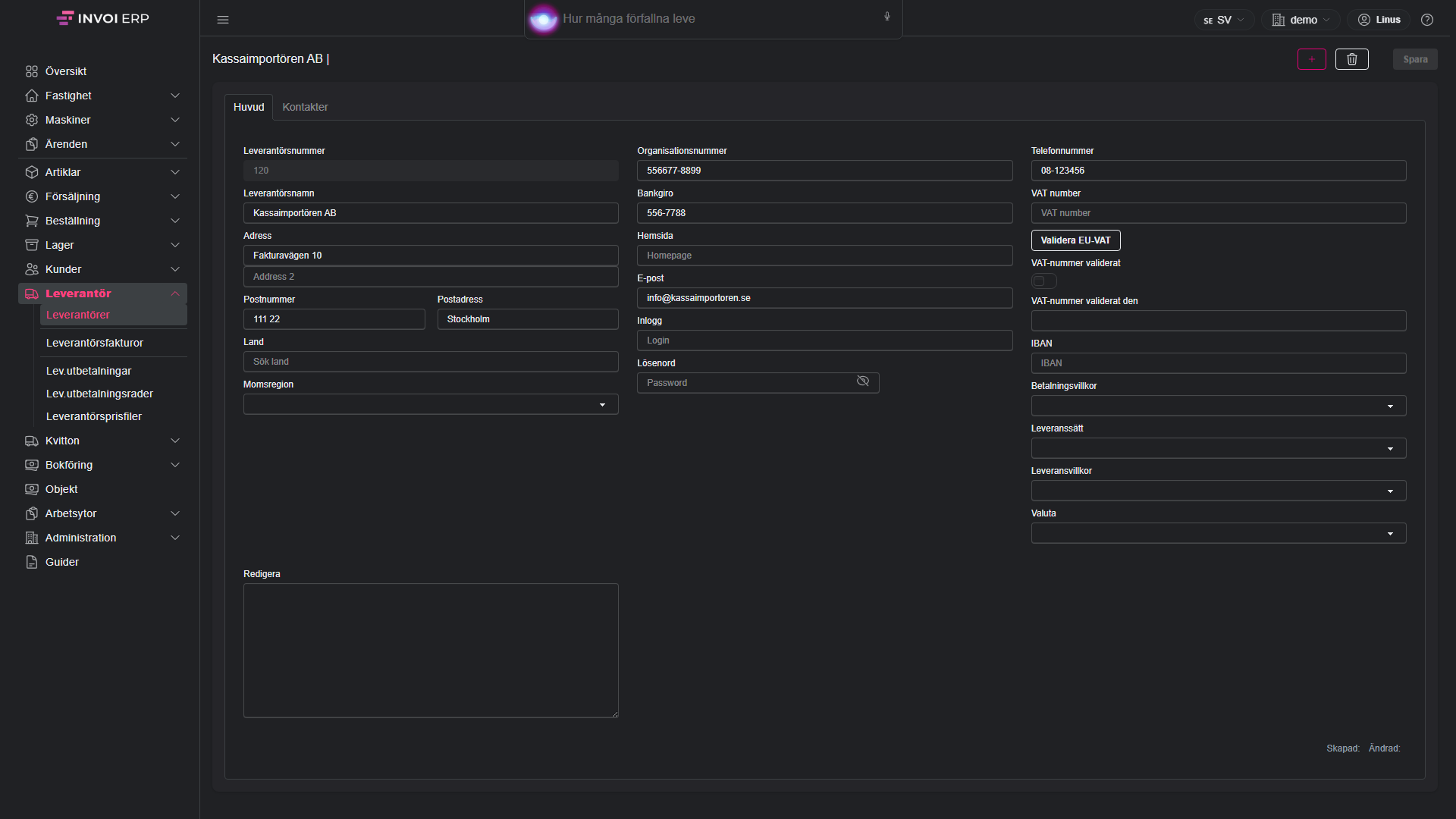This screenshot has height=819, width=1456.
Task: Open the Leveransvillkor dropdown
Action: click(1218, 491)
